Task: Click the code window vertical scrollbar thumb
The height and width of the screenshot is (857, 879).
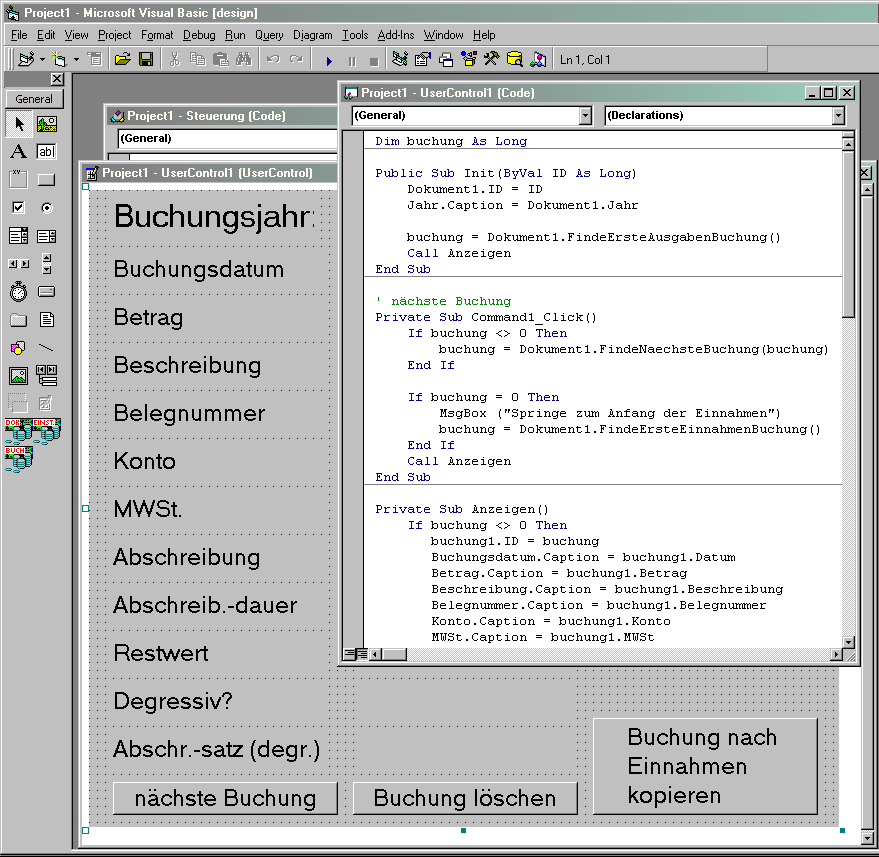Action: pyautogui.click(x=849, y=234)
